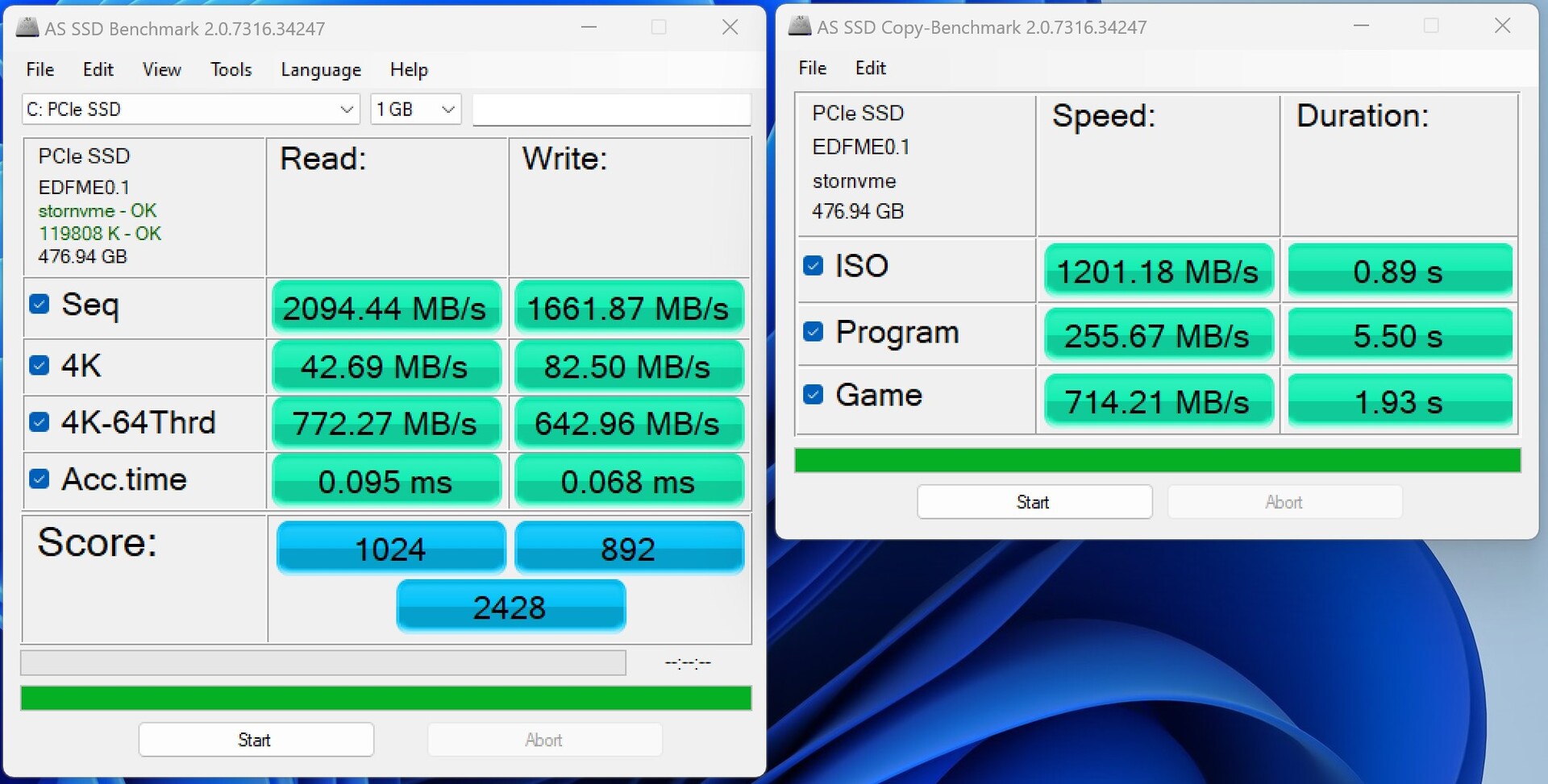Close the Copy-Benchmark window

coord(1502,26)
